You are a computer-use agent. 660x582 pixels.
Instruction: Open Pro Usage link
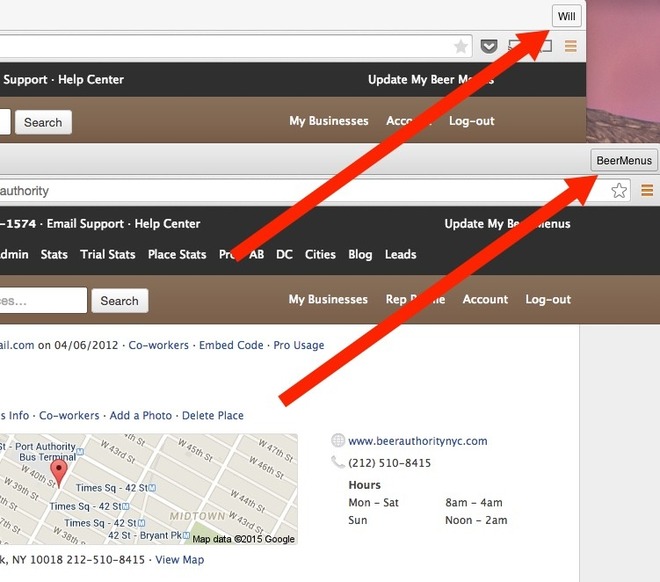click(299, 345)
